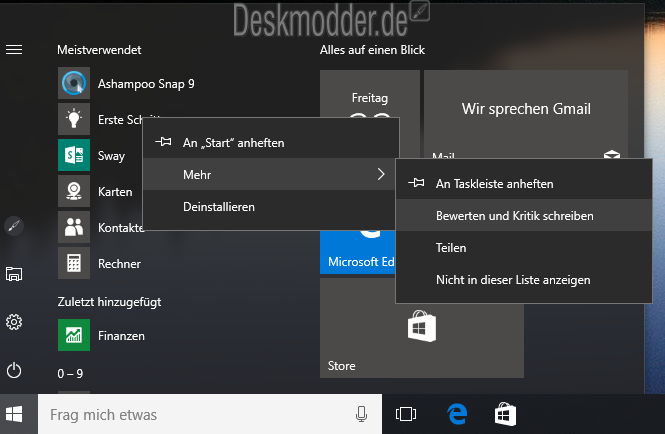Open File Explorer from Start sidebar
This screenshot has width=665, height=434.
[14, 274]
